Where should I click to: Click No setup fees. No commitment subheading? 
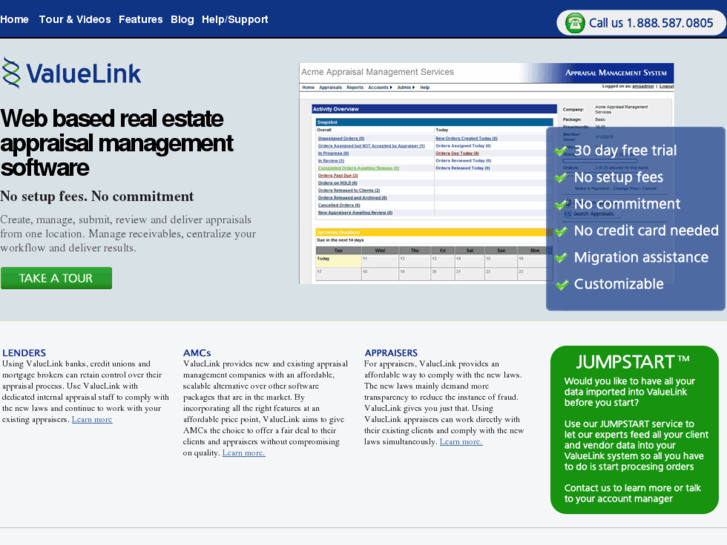pyautogui.click(x=97, y=196)
